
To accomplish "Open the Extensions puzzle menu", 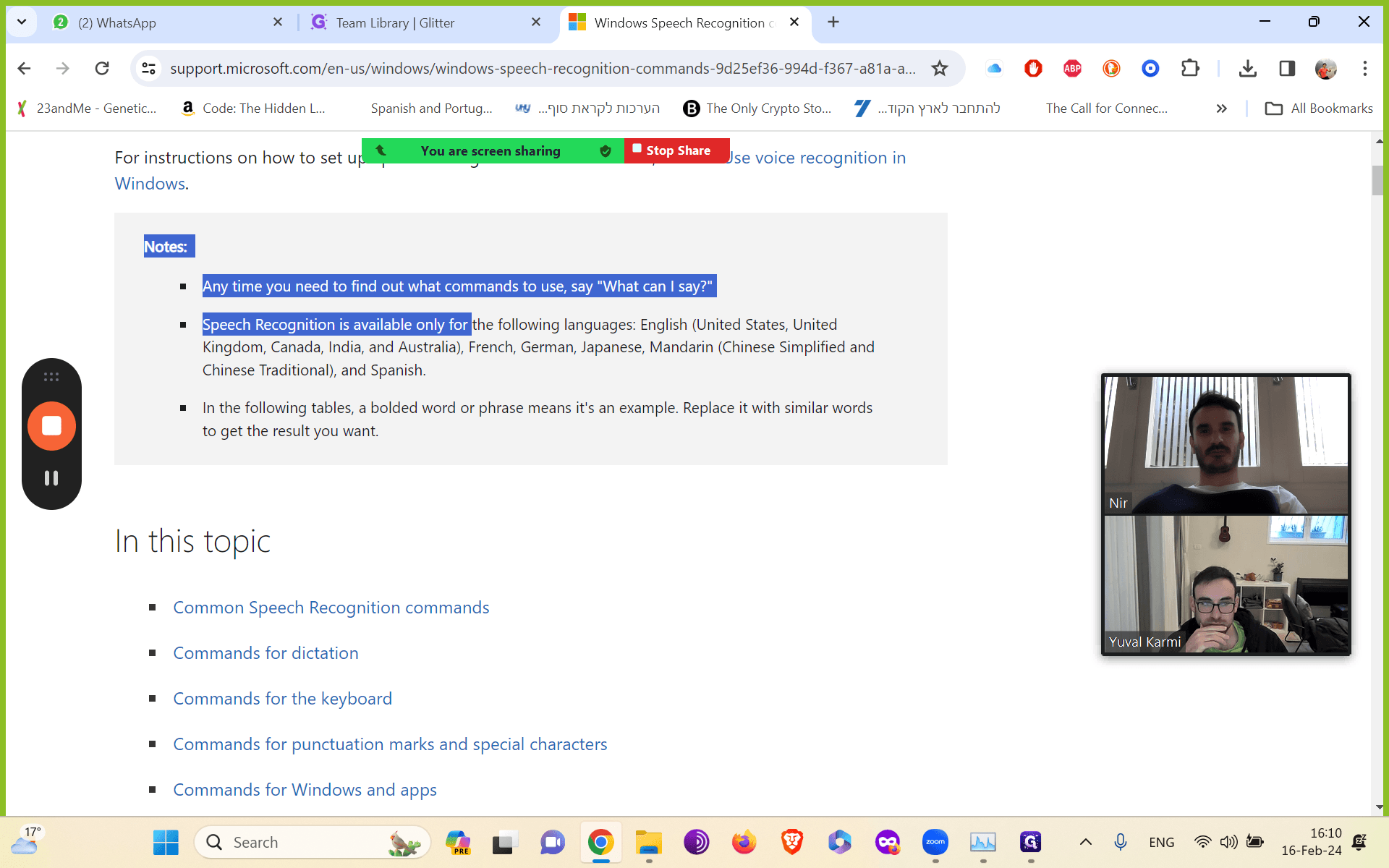I will 1190,68.
